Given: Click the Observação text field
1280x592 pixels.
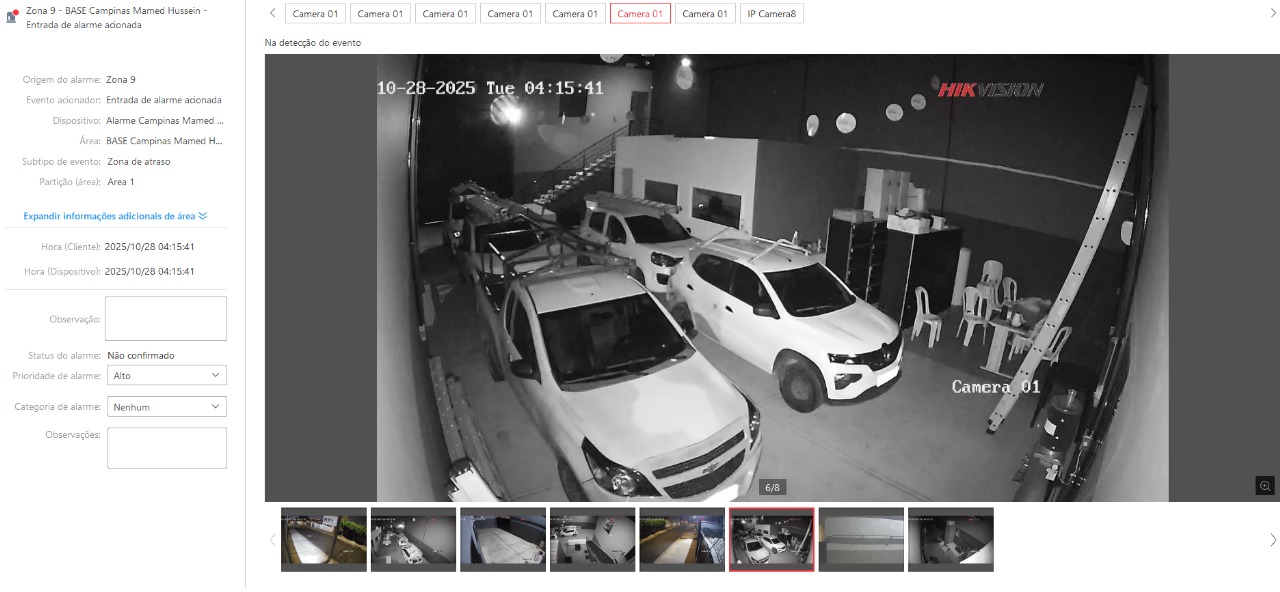Looking at the screenshot, I should click(x=166, y=318).
